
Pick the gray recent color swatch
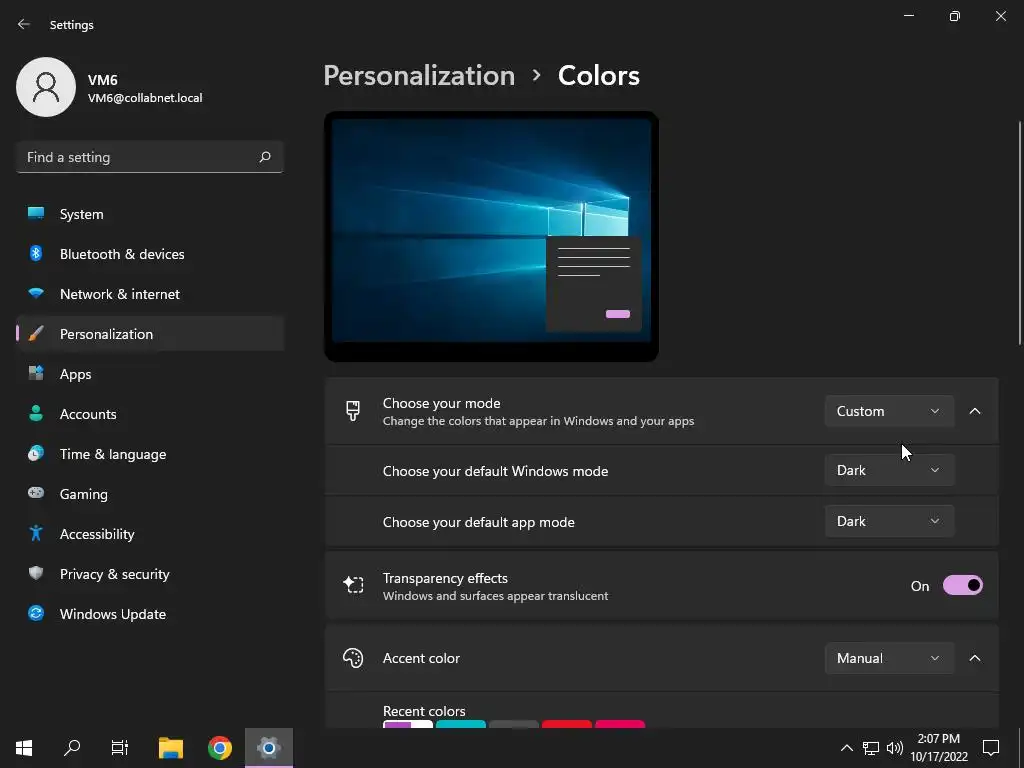coord(513,724)
